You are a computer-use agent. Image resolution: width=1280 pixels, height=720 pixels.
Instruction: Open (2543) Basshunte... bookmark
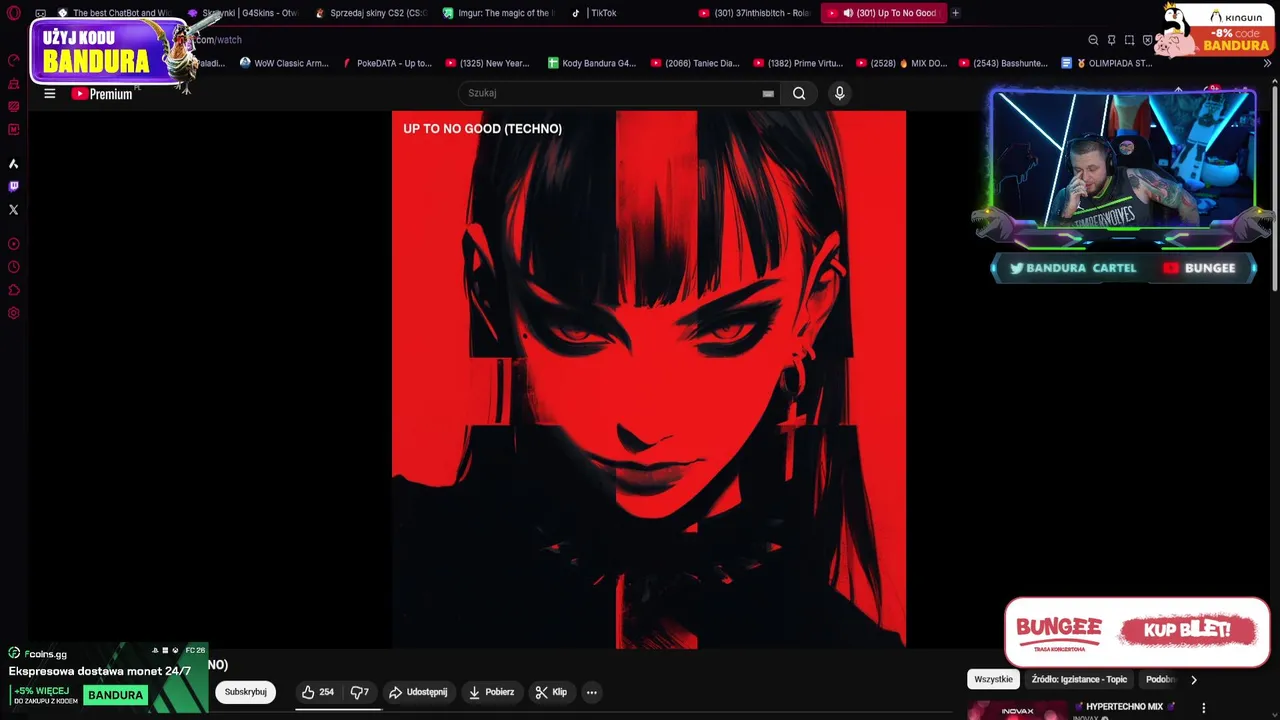(x=1003, y=63)
